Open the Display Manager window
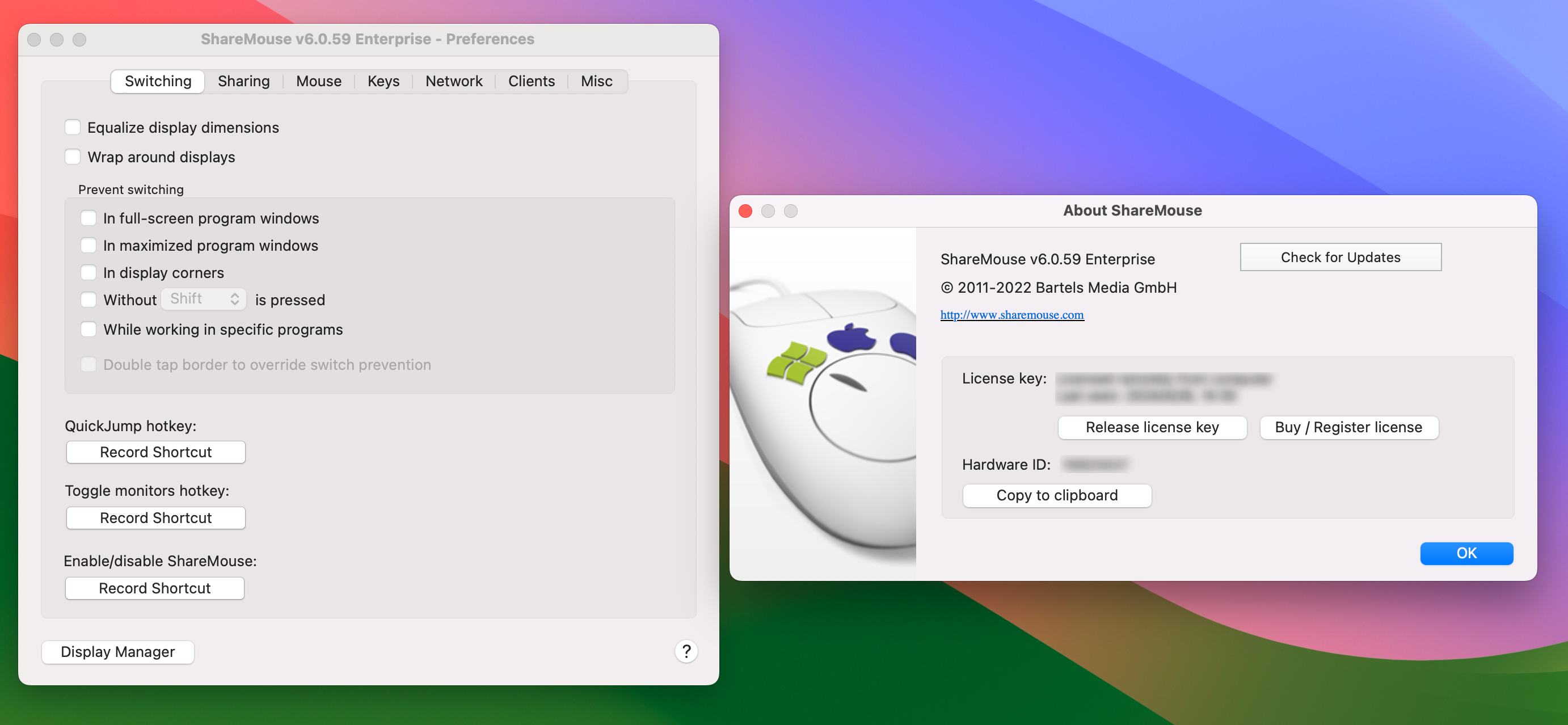The image size is (1568, 725). point(118,651)
